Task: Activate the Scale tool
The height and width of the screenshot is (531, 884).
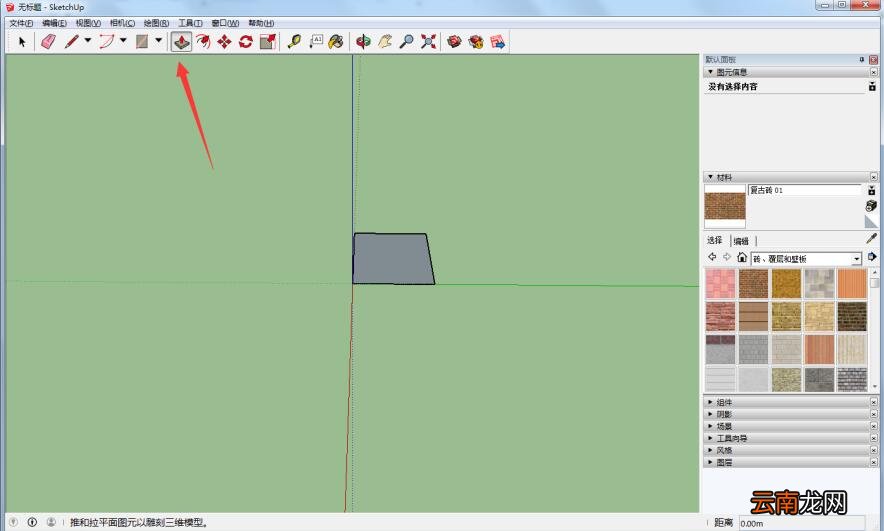Action: coord(267,42)
